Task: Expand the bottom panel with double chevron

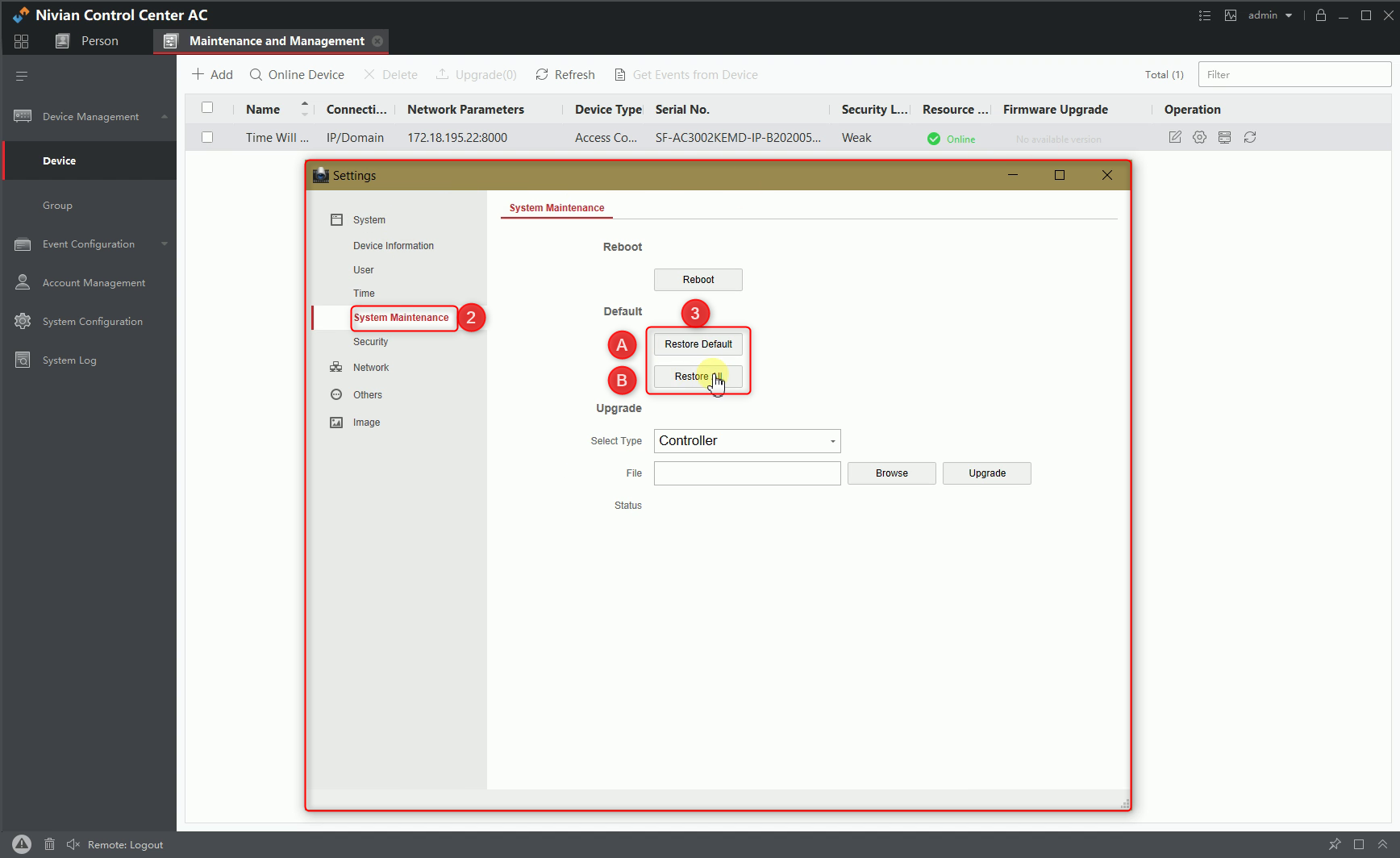Action: point(1382,844)
